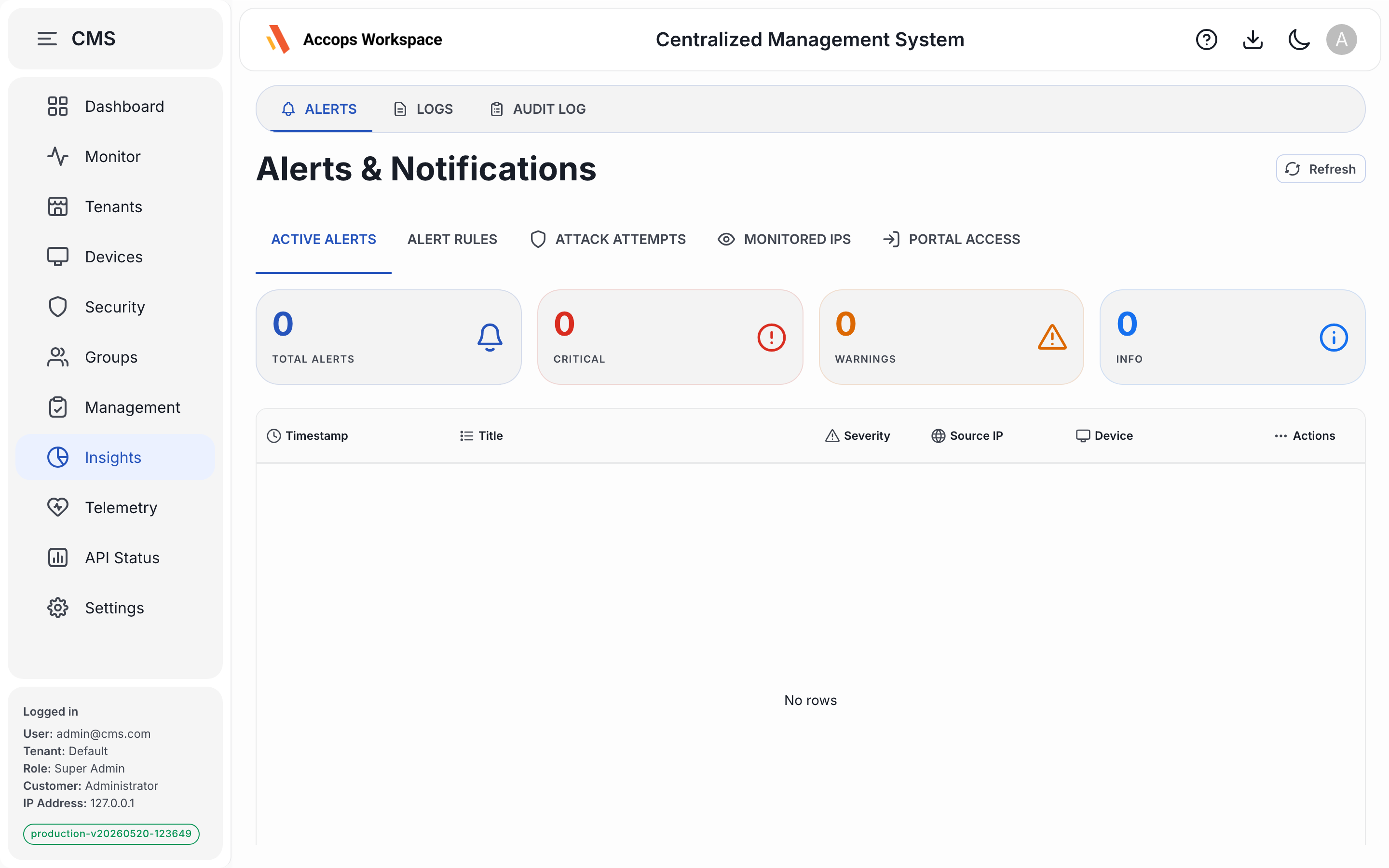Viewport: 1389px width, 868px height.
Task: Select Insights in the sidebar
Action: point(115,457)
